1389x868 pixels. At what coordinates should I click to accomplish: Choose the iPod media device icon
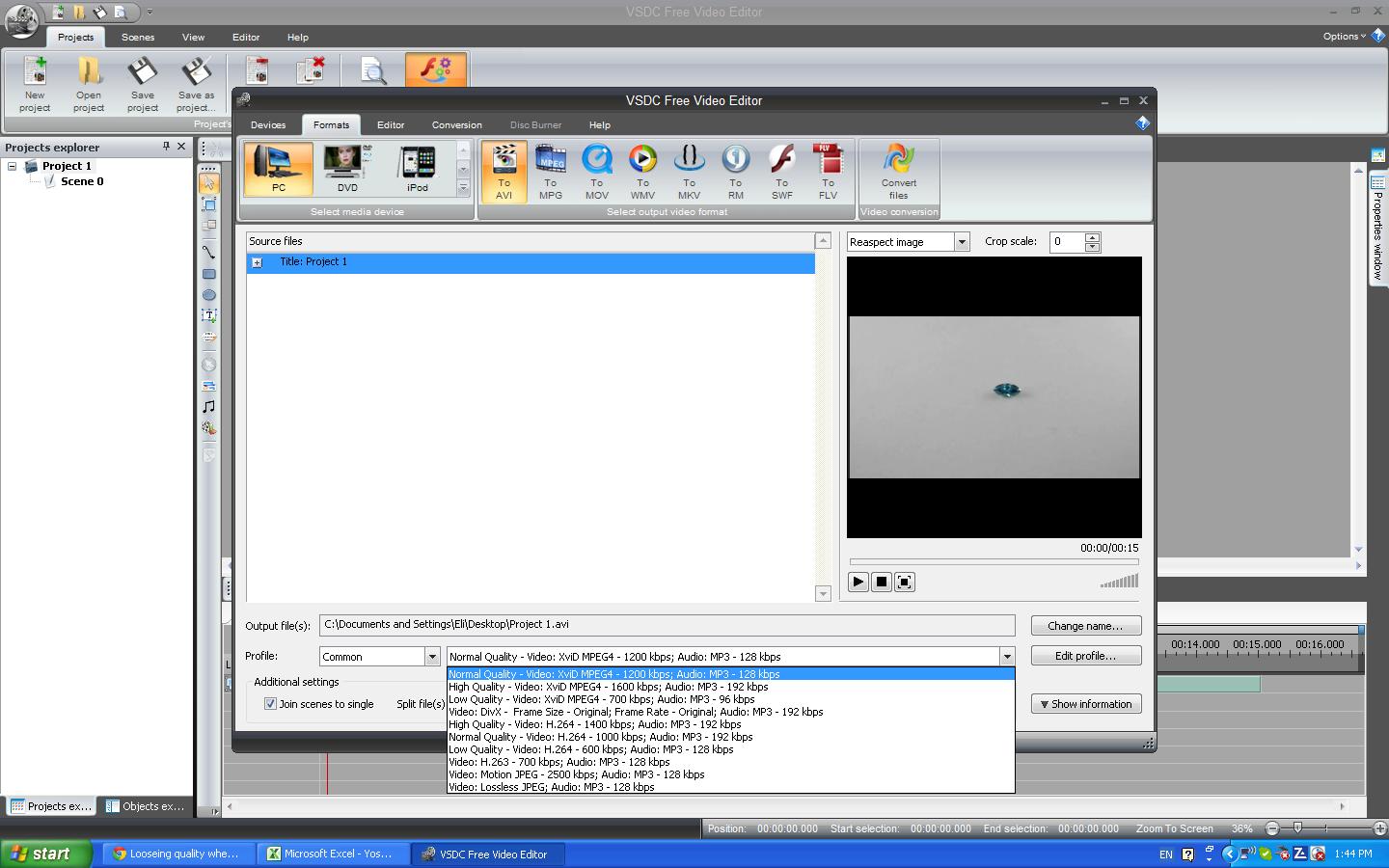pyautogui.click(x=417, y=169)
